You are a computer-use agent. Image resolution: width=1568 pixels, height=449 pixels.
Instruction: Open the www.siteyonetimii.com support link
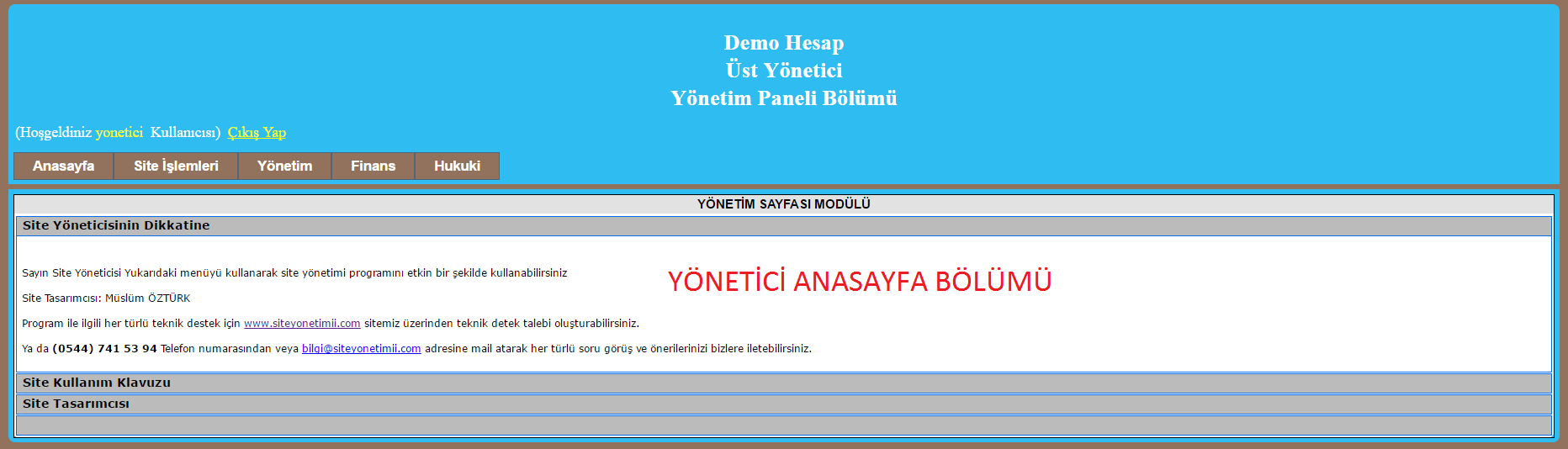pyautogui.click(x=302, y=324)
